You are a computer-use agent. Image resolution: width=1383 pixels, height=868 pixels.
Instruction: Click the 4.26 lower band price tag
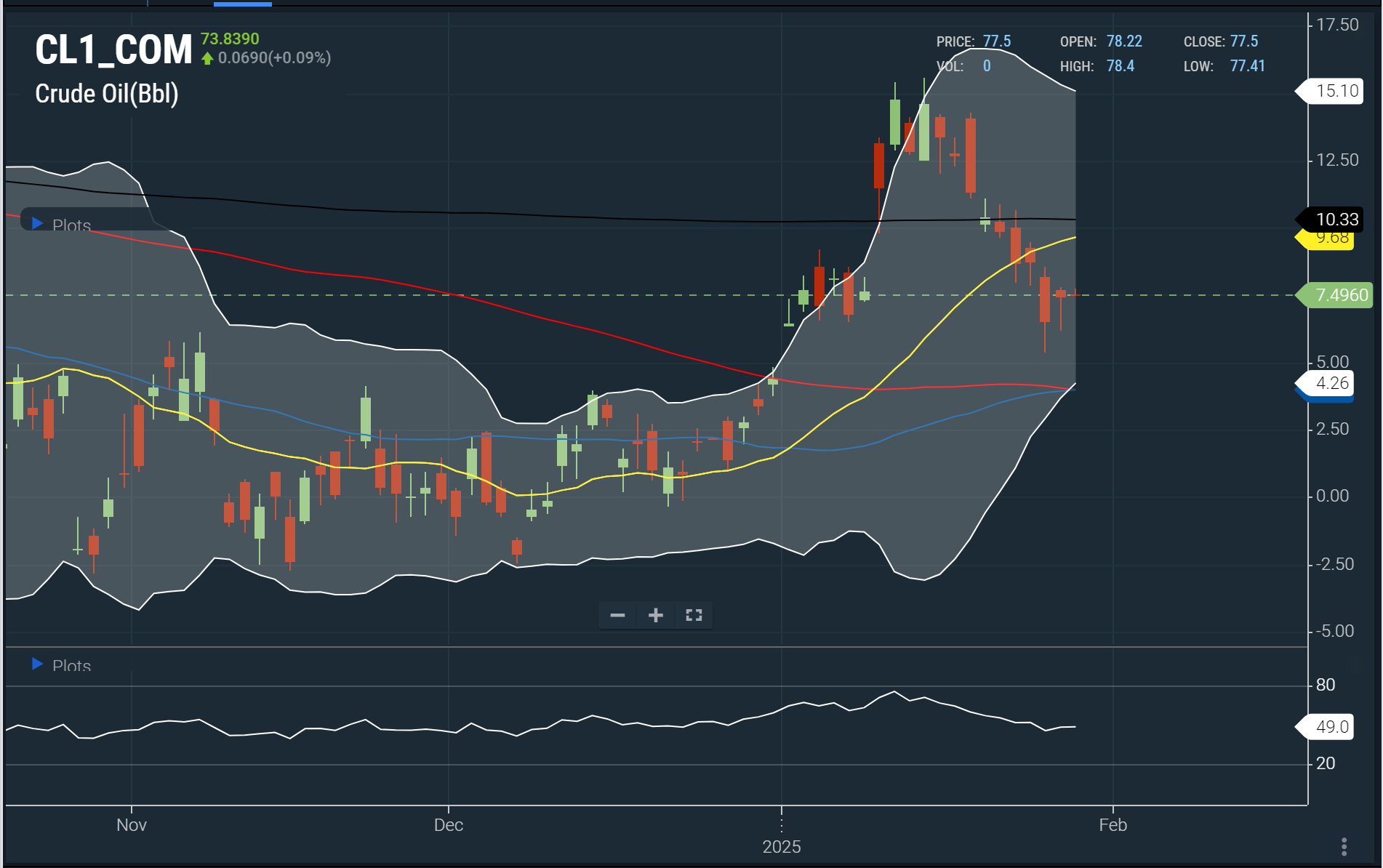[1331, 383]
